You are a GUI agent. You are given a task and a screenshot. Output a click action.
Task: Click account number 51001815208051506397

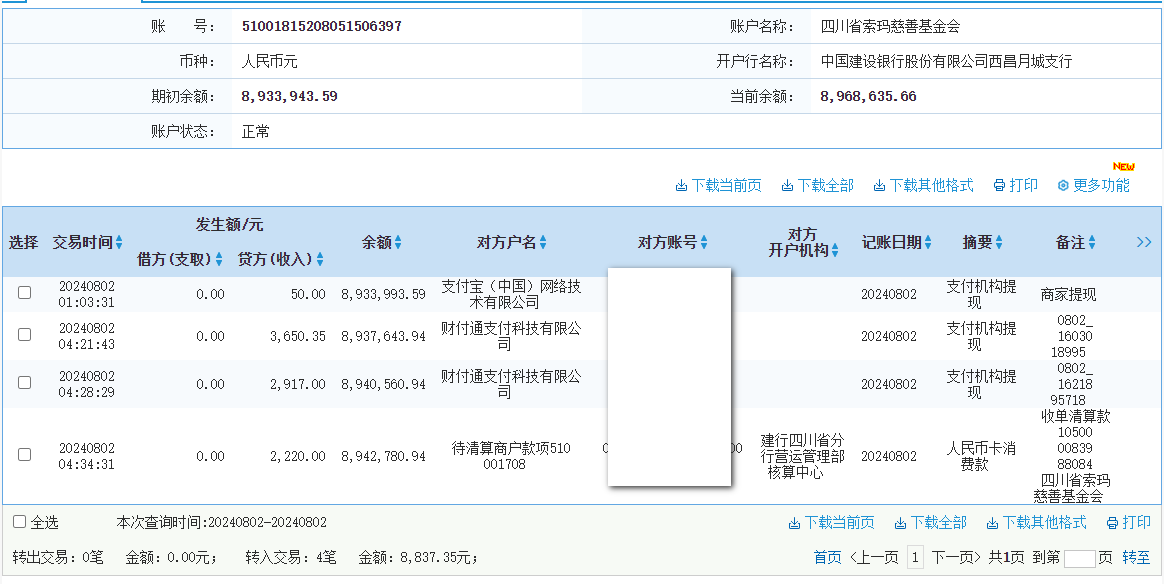(321, 27)
